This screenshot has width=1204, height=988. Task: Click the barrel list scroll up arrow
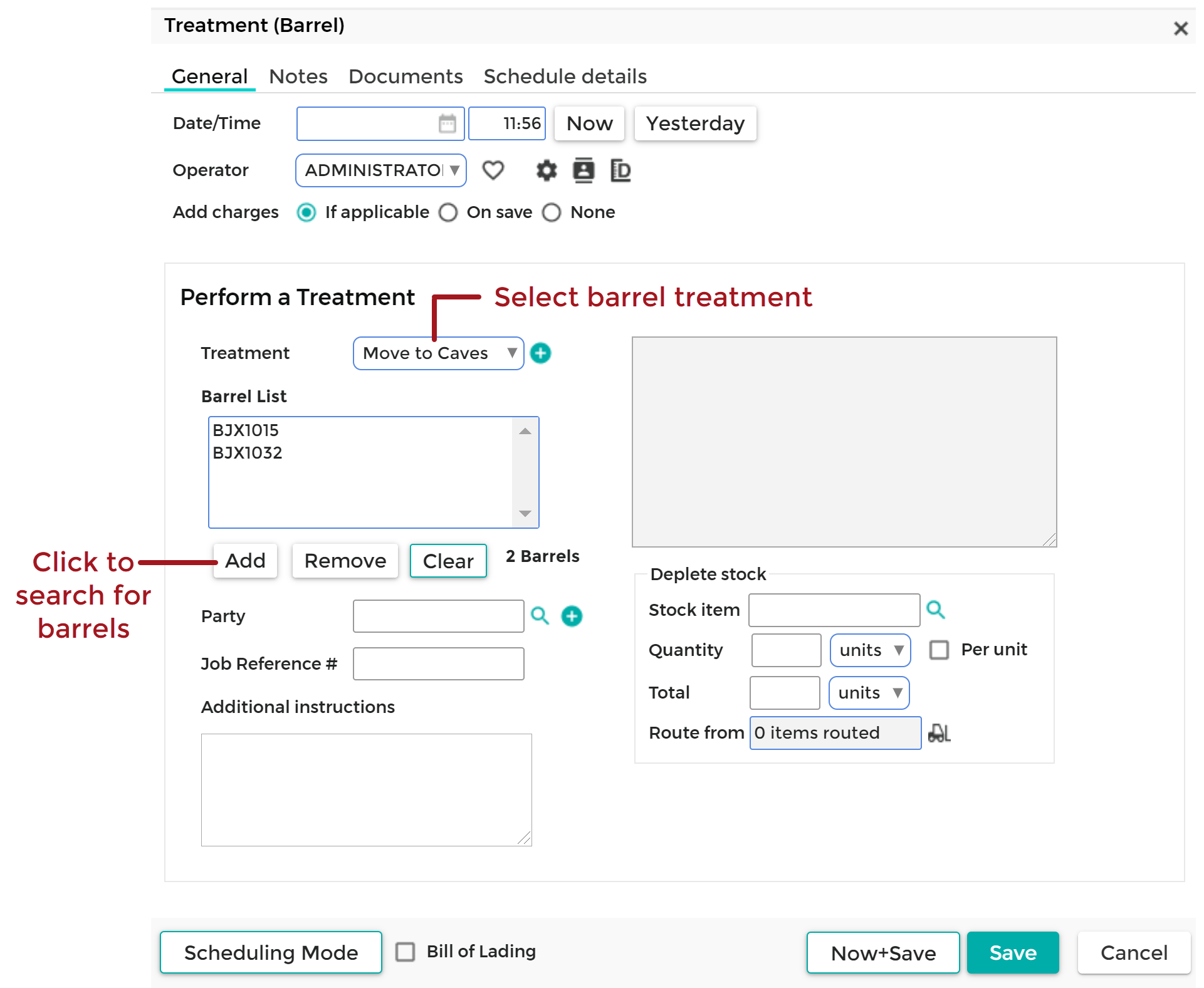coord(525,431)
